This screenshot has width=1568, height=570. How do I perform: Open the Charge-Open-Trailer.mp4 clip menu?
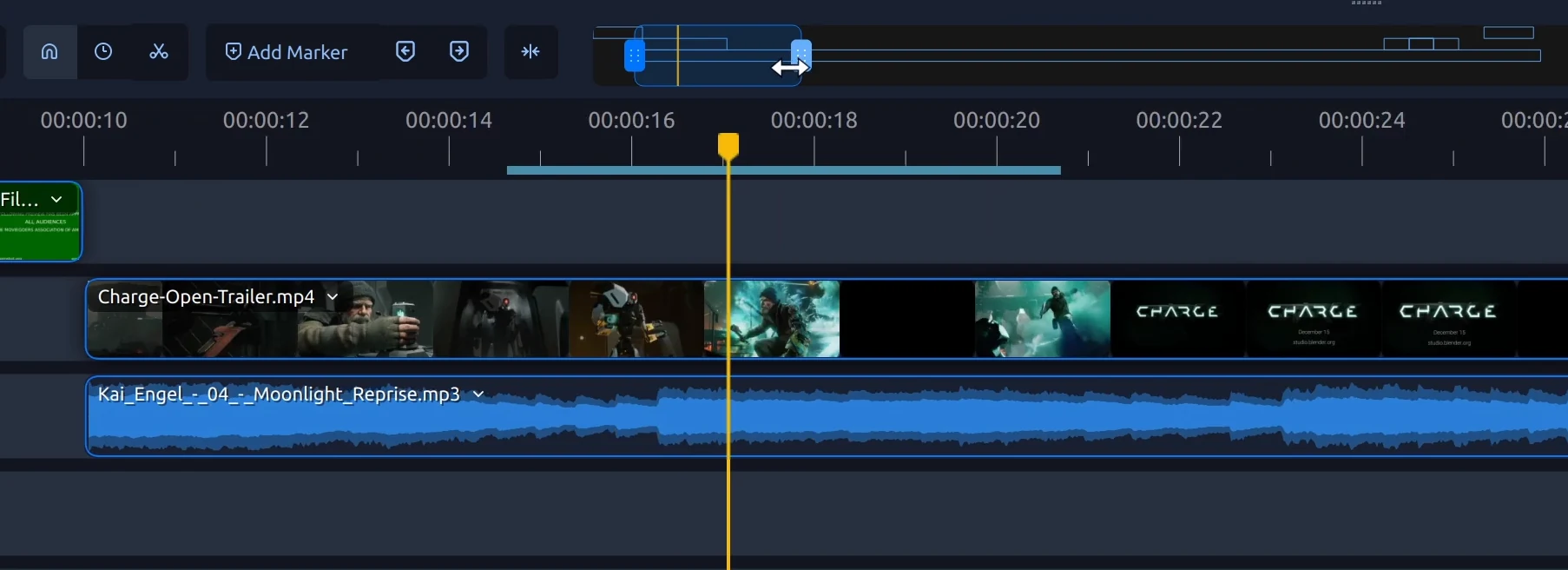(x=332, y=297)
